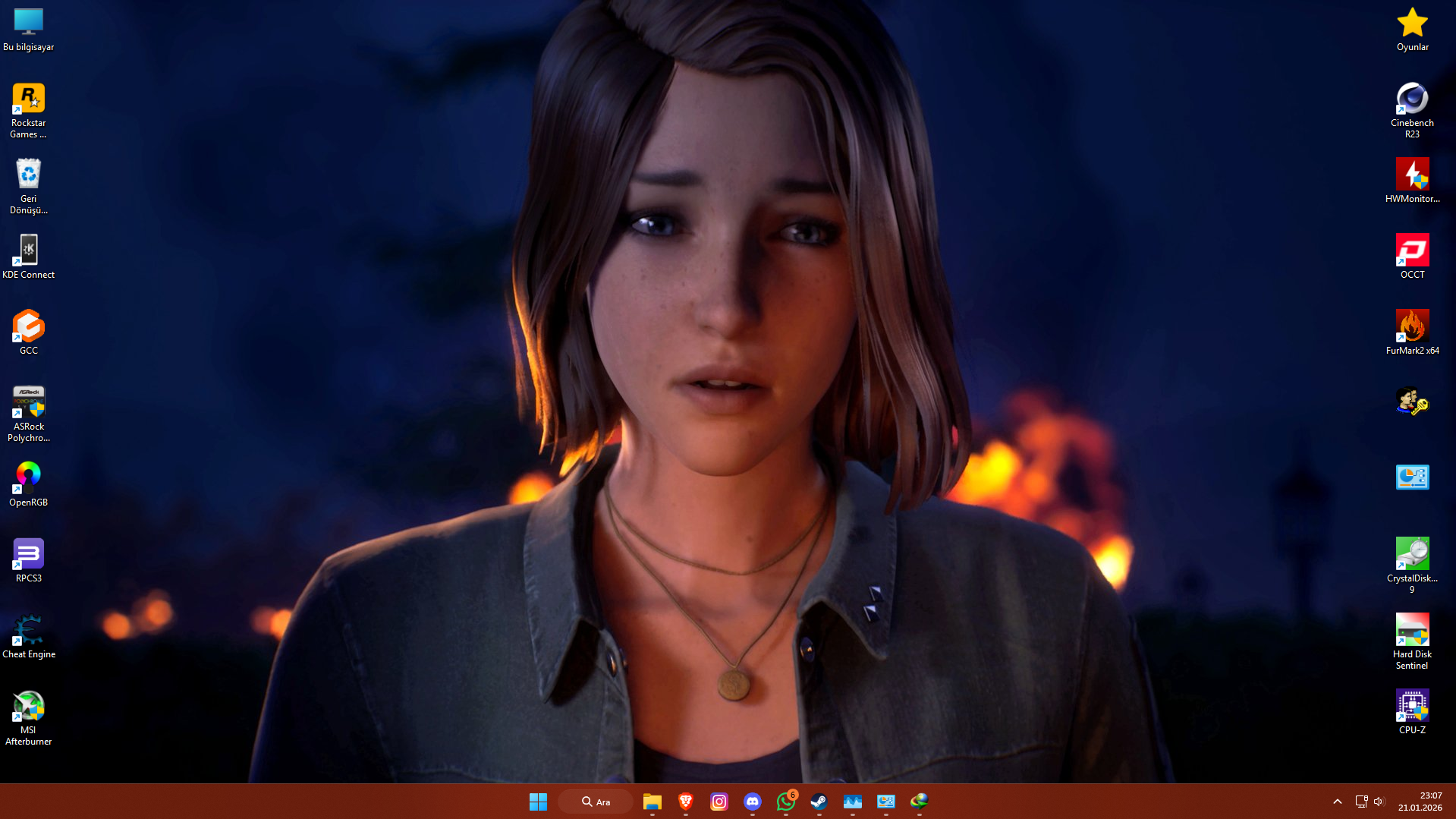Launch the MSI Afterburner shortcut

pos(28,718)
